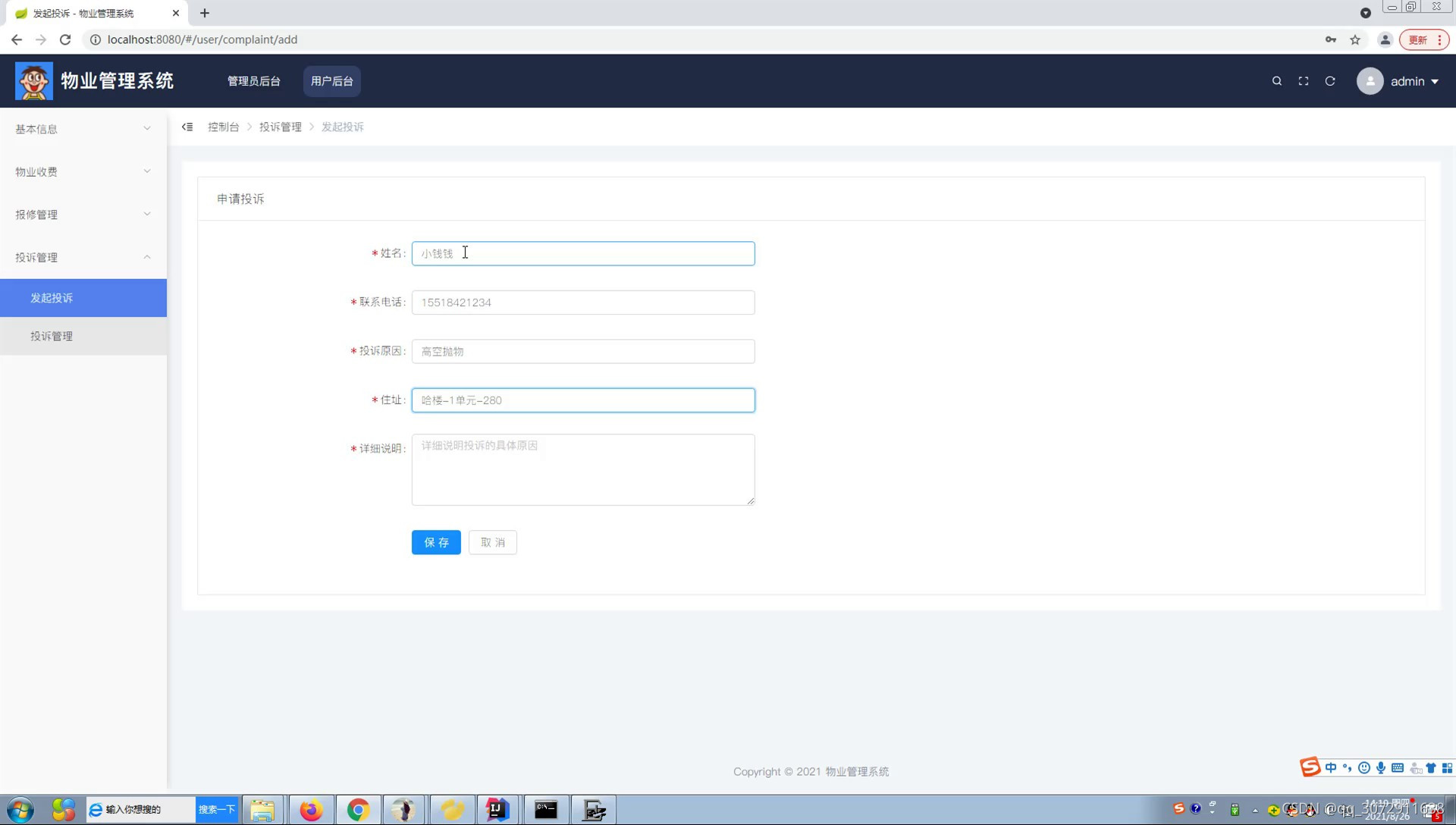
Task: Collapse the sidebar with the fold icon
Action: (187, 127)
